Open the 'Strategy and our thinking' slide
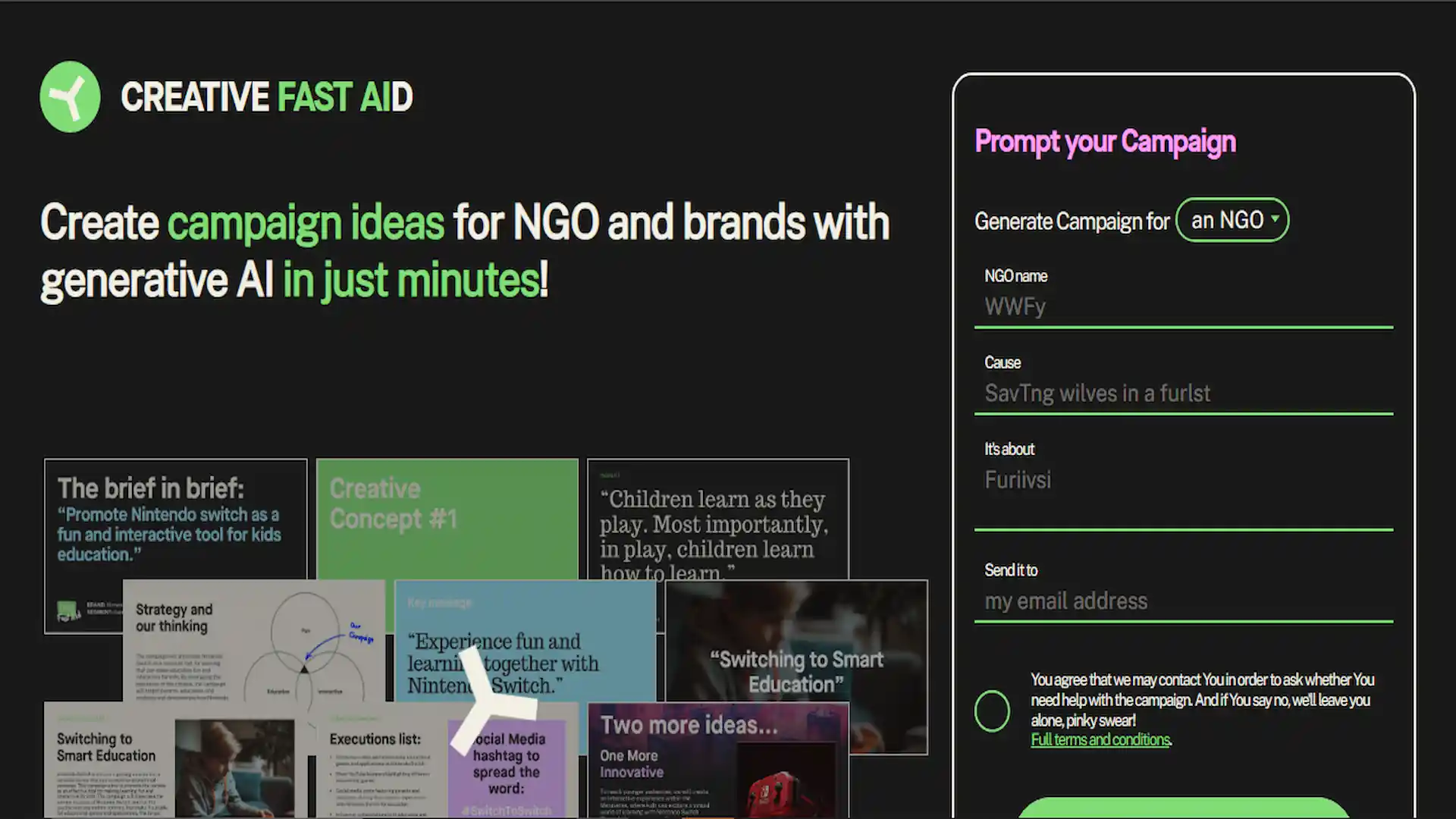The image size is (1456, 819). [254, 641]
